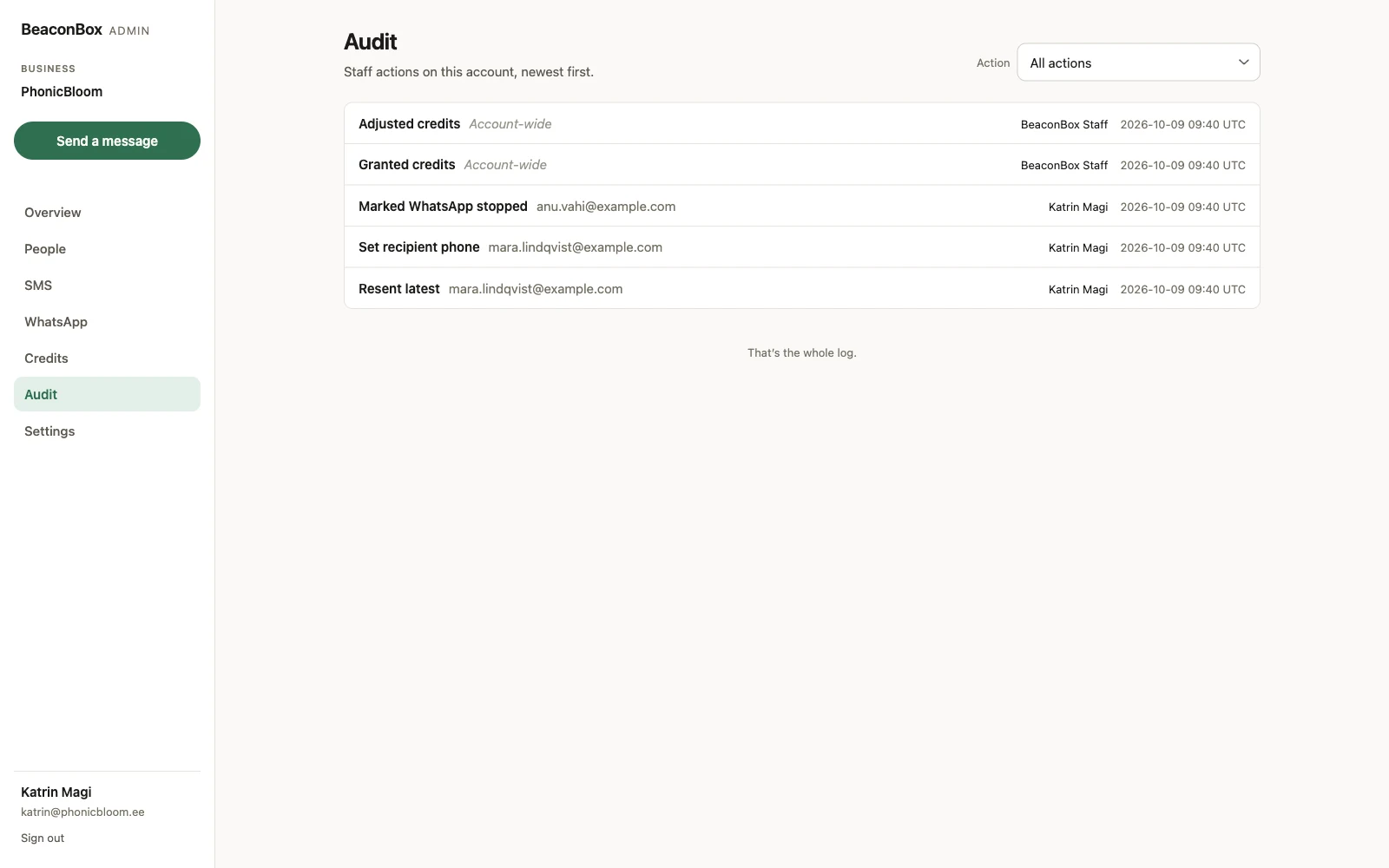1389x868 pixels.
Task: Select the Granted credits log entry
Action: (802, 165)
